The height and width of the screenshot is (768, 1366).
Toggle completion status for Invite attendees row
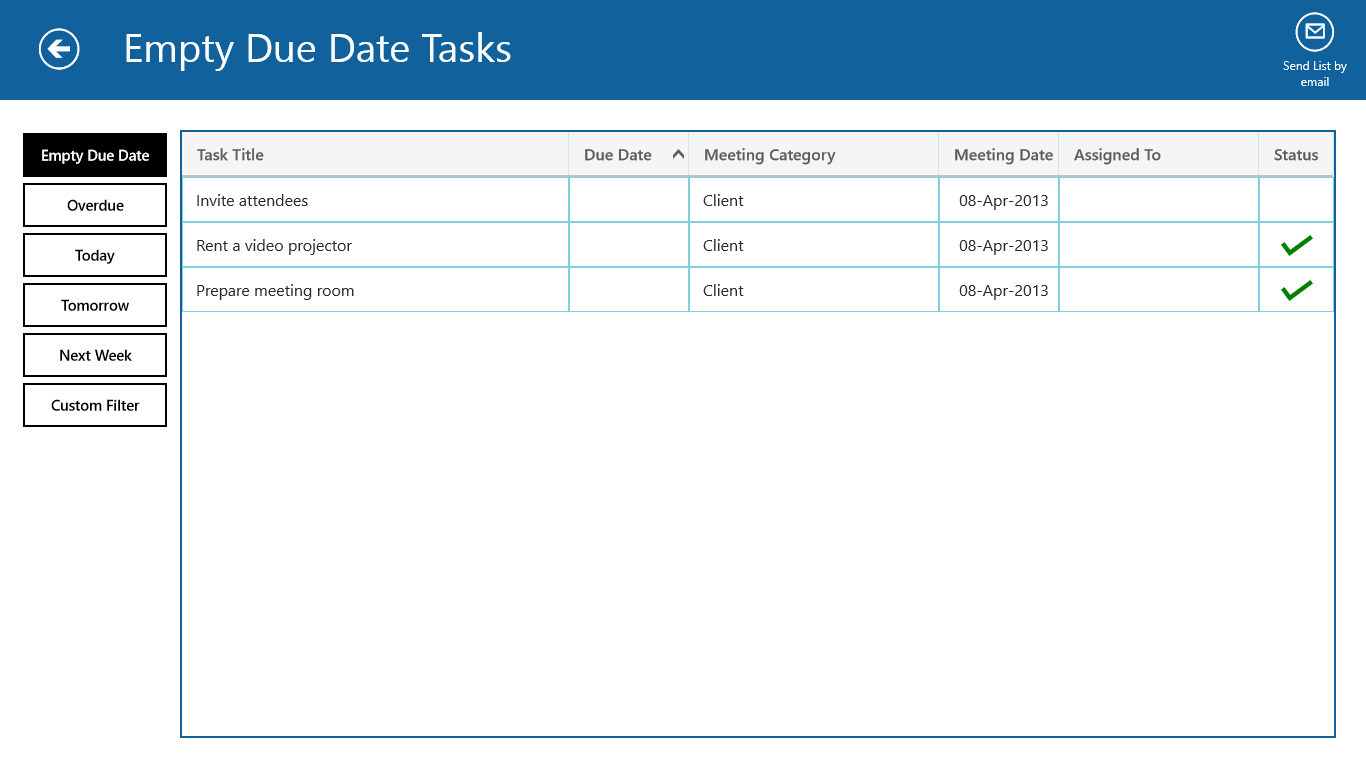1295,200
